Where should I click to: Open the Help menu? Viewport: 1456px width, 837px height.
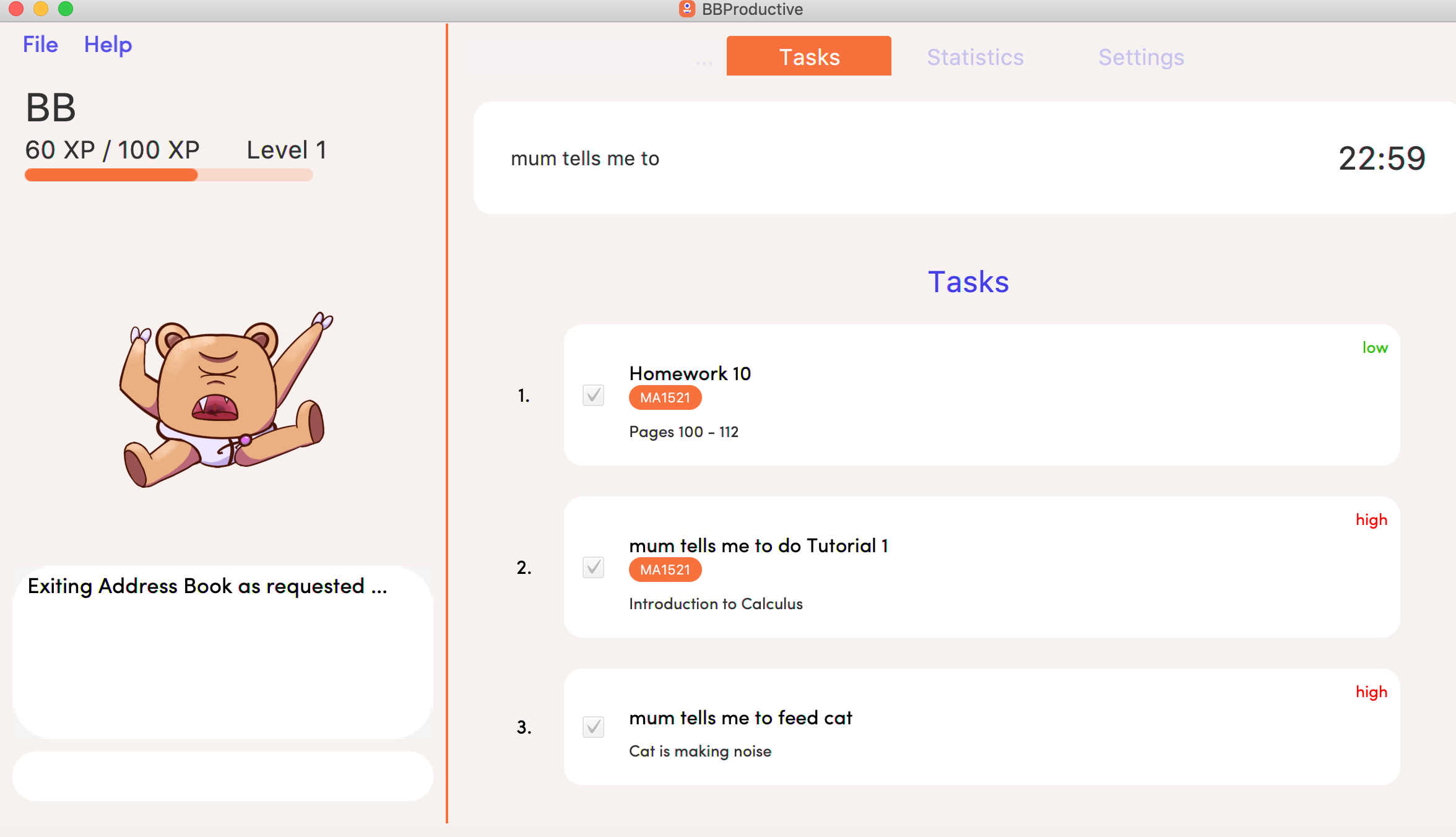[108, 45]
